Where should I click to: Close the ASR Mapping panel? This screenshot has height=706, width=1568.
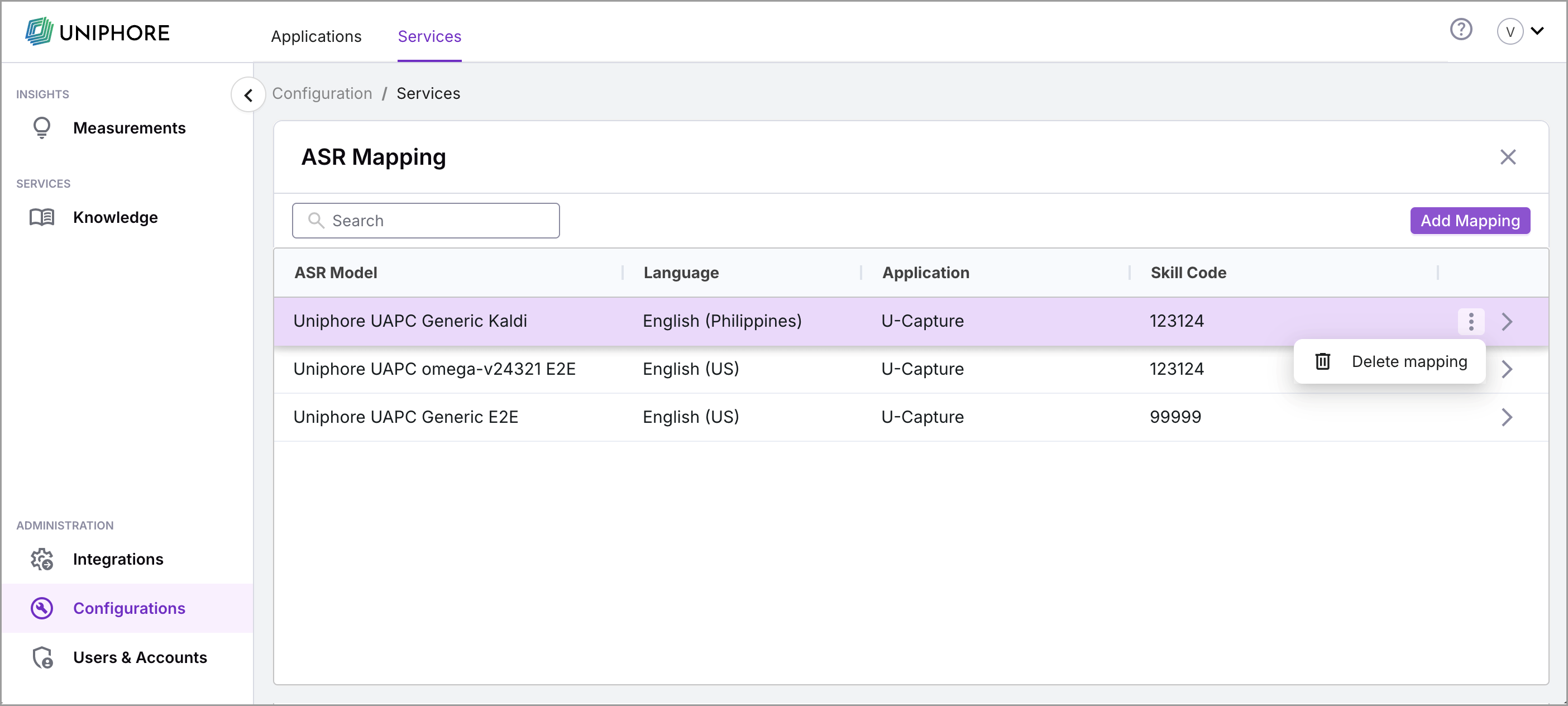point(1508,157)
